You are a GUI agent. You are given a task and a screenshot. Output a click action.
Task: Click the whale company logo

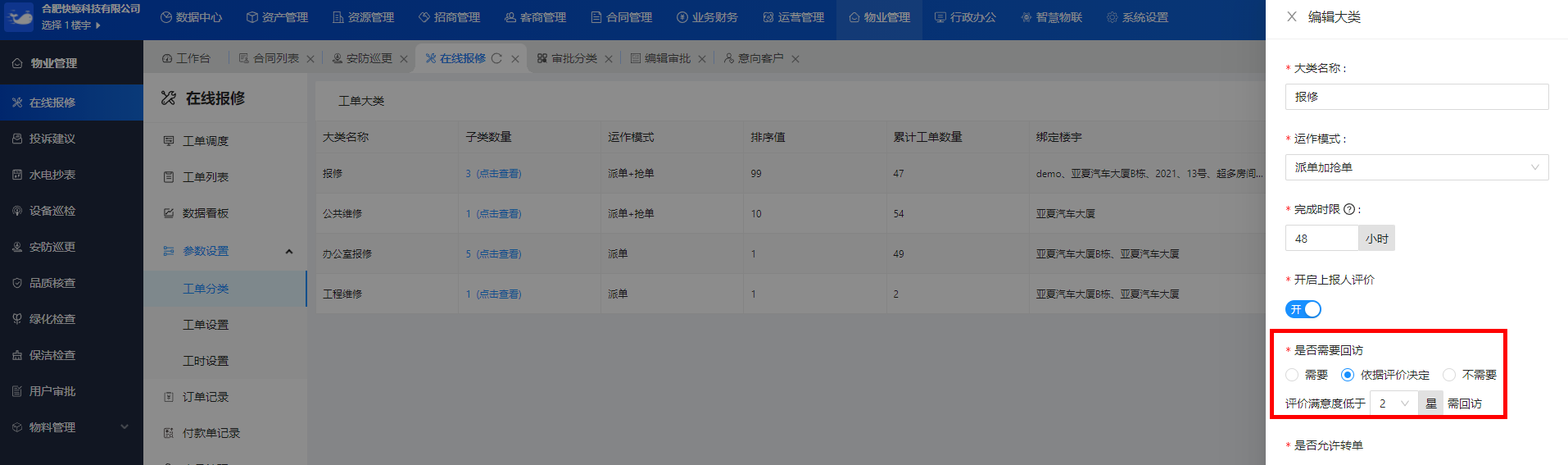point(19,16)
